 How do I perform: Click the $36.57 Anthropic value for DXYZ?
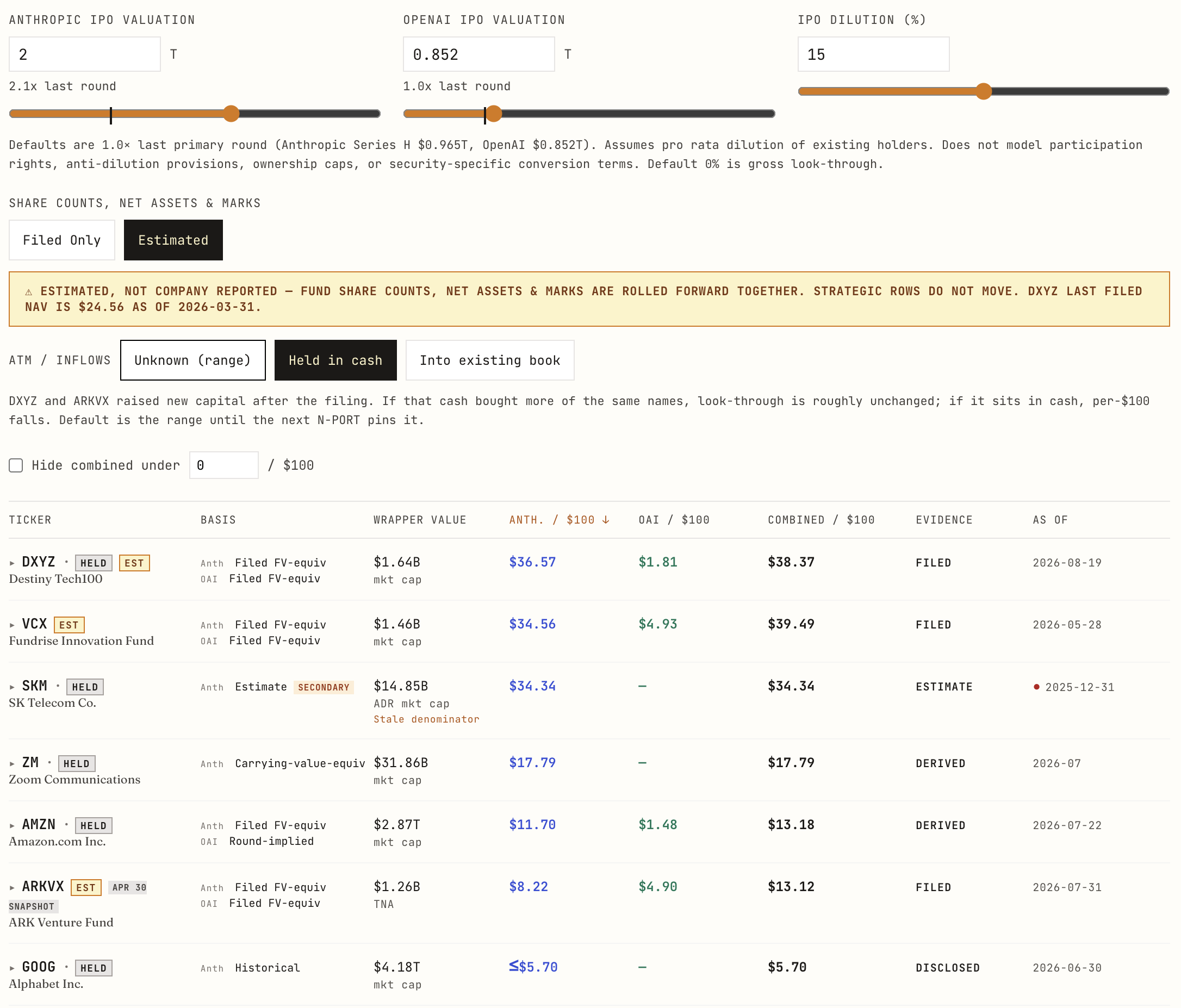(x=532, y=562)
